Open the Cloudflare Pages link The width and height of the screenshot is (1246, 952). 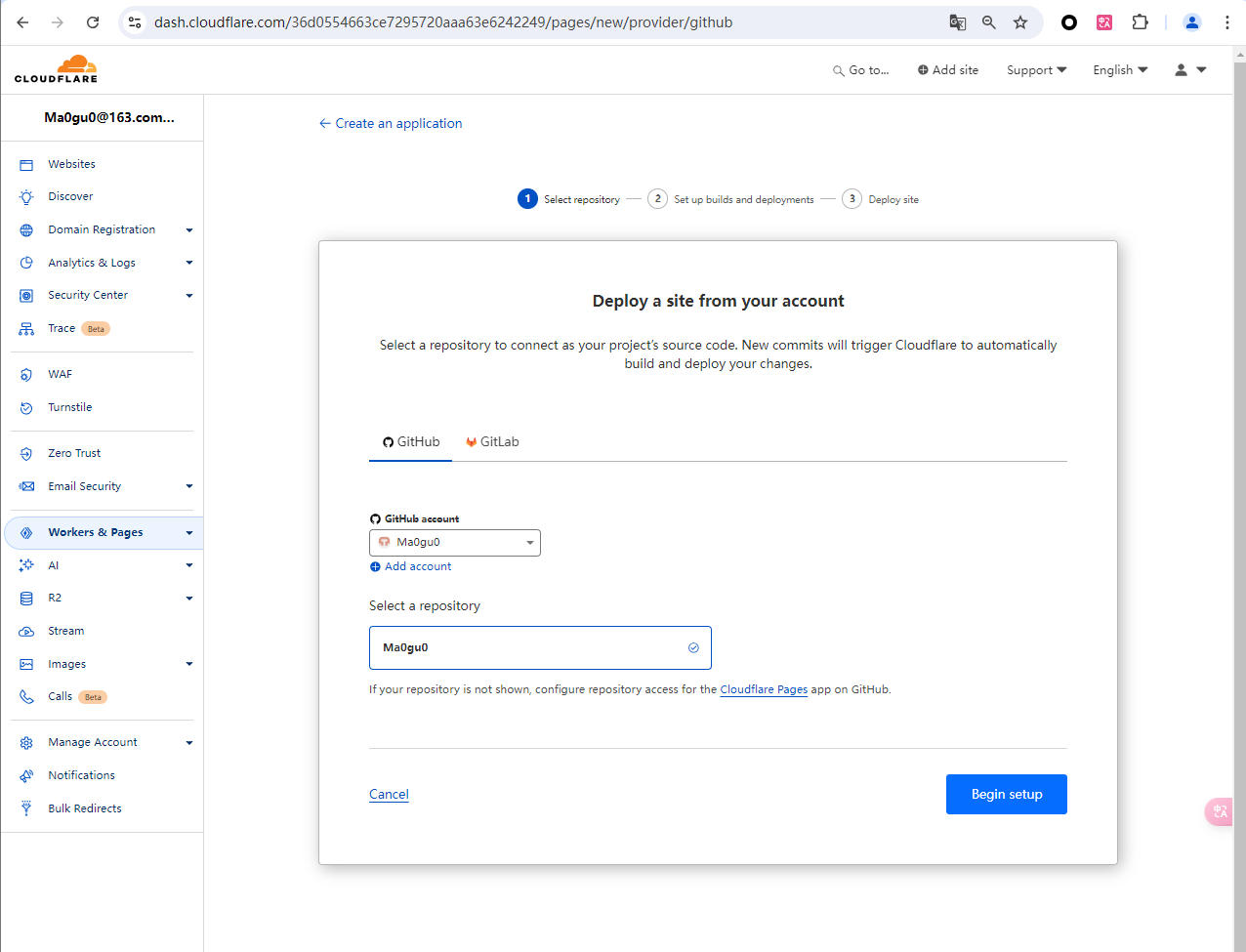point(764,689)
